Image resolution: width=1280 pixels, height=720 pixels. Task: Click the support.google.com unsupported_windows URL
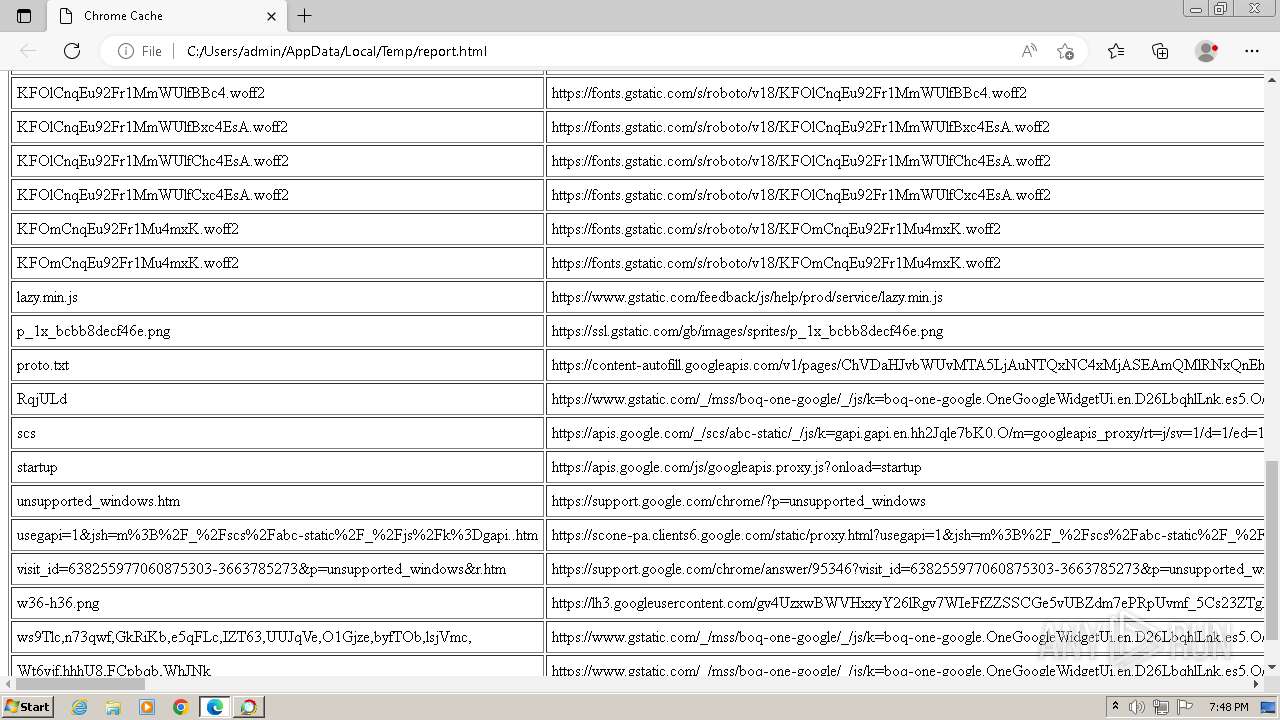[738, 501]
